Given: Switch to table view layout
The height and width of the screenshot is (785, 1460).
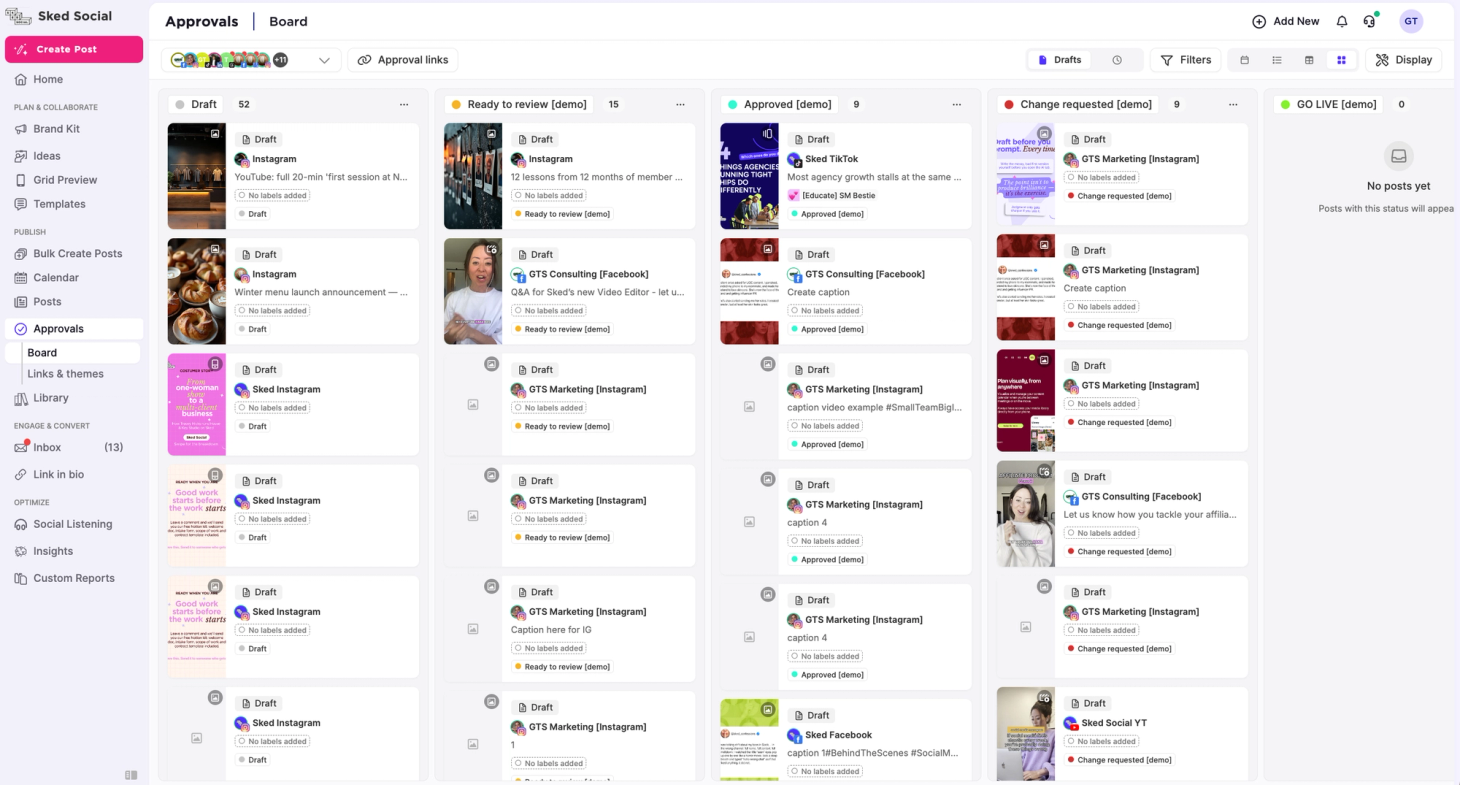Looking at the screenshot, I should [1309, 60].
